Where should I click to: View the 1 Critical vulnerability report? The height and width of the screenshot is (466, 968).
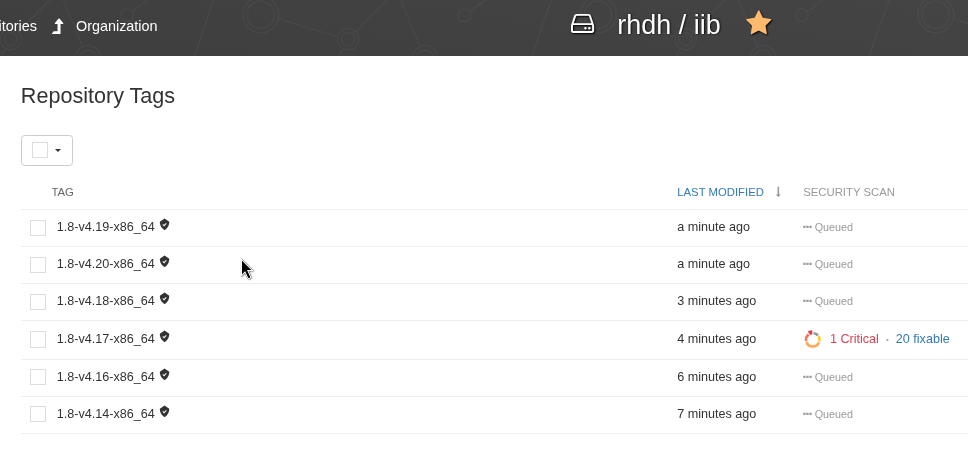click(854, 339)
